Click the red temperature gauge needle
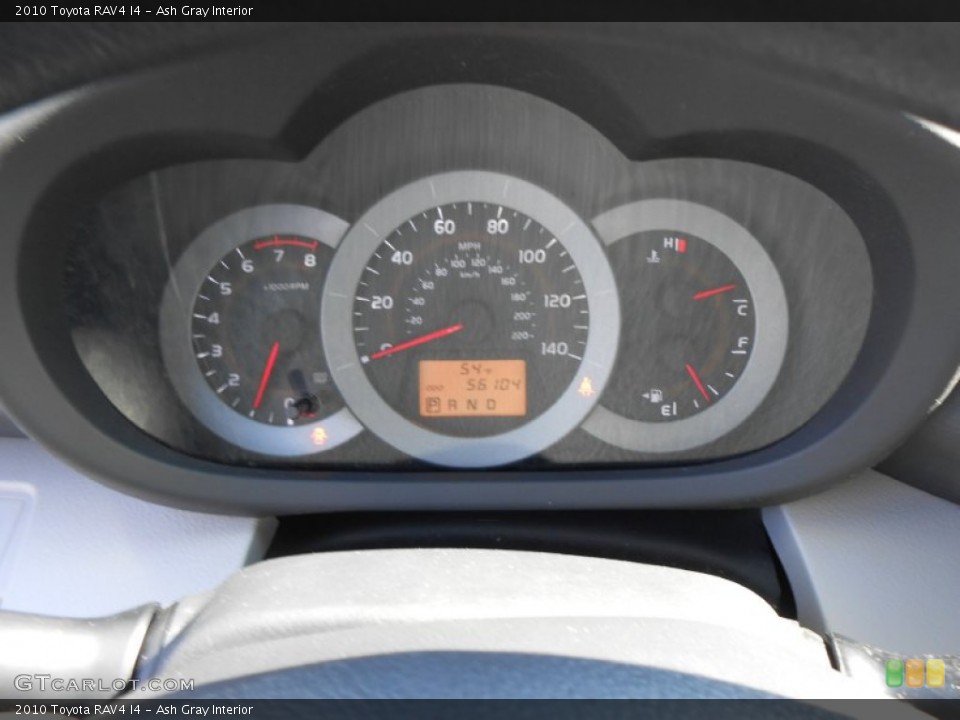The width and height of the screenshot is (960, 720). pyautogui.click(x=714, y=291)
